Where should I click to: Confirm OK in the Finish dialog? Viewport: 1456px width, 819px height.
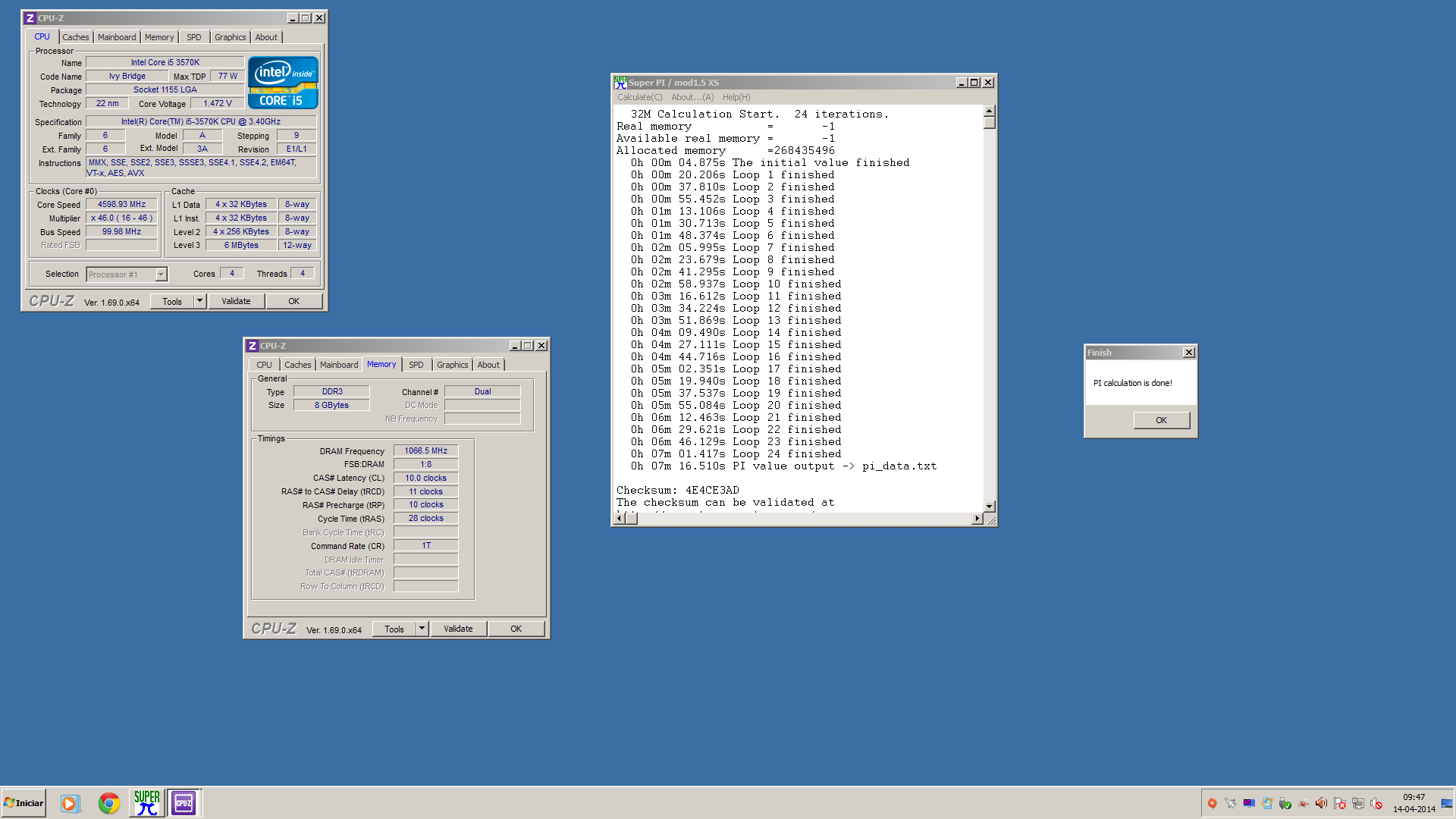tap(1161, 420)
